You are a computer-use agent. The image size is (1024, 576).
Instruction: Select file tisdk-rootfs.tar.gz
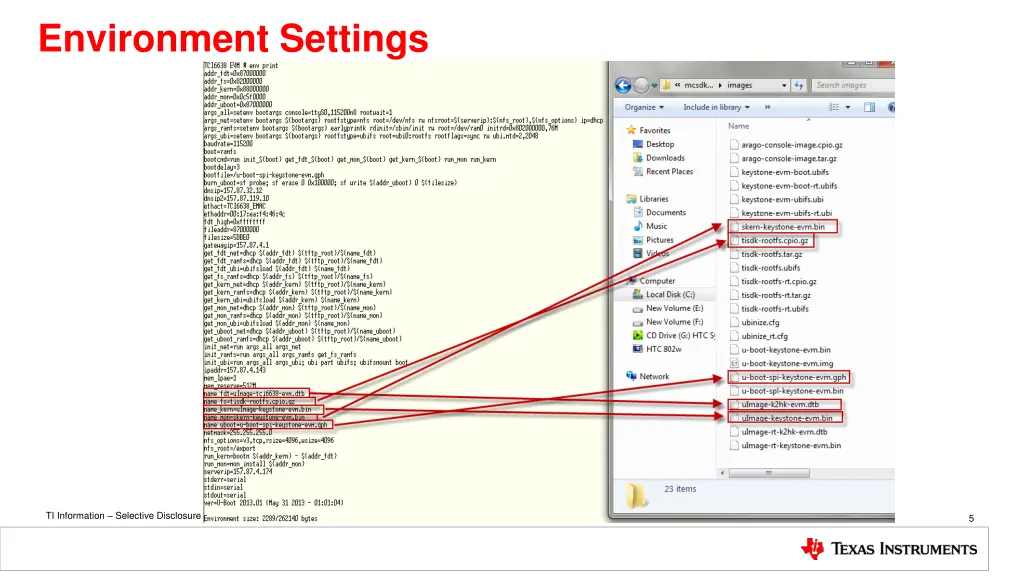click(x=771, y=255)
